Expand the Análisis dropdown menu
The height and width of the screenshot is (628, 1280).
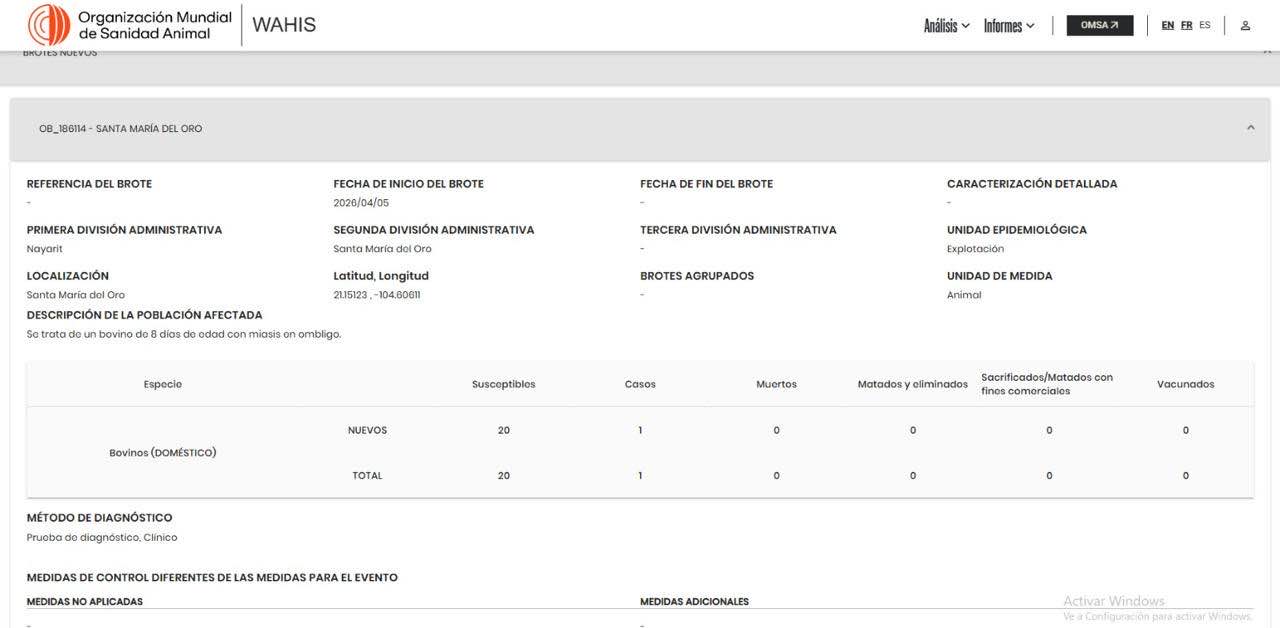946,26
